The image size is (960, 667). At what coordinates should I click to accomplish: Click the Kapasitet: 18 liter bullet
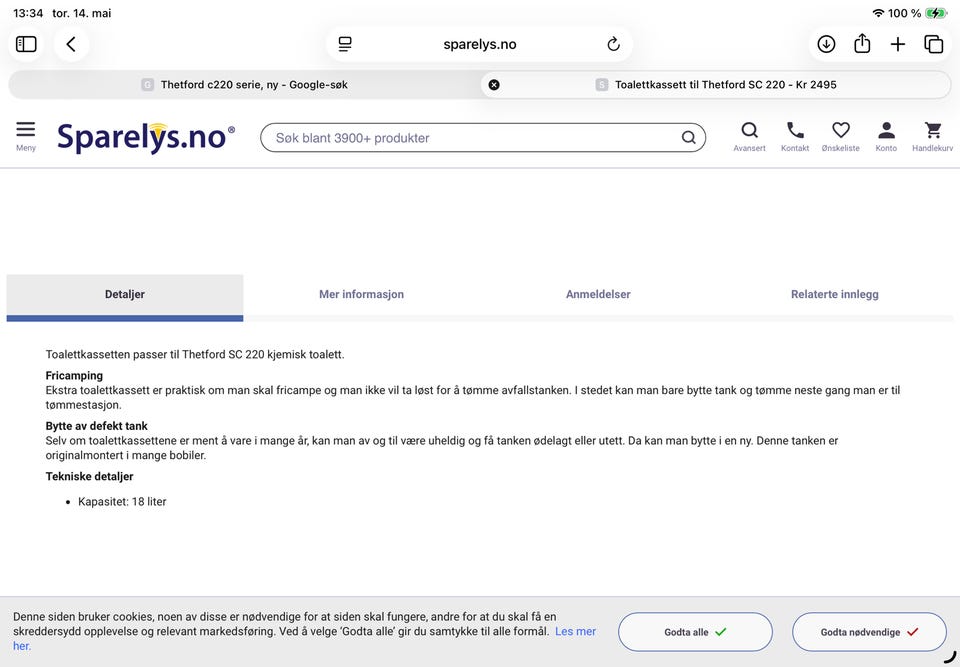click(122, 502)
